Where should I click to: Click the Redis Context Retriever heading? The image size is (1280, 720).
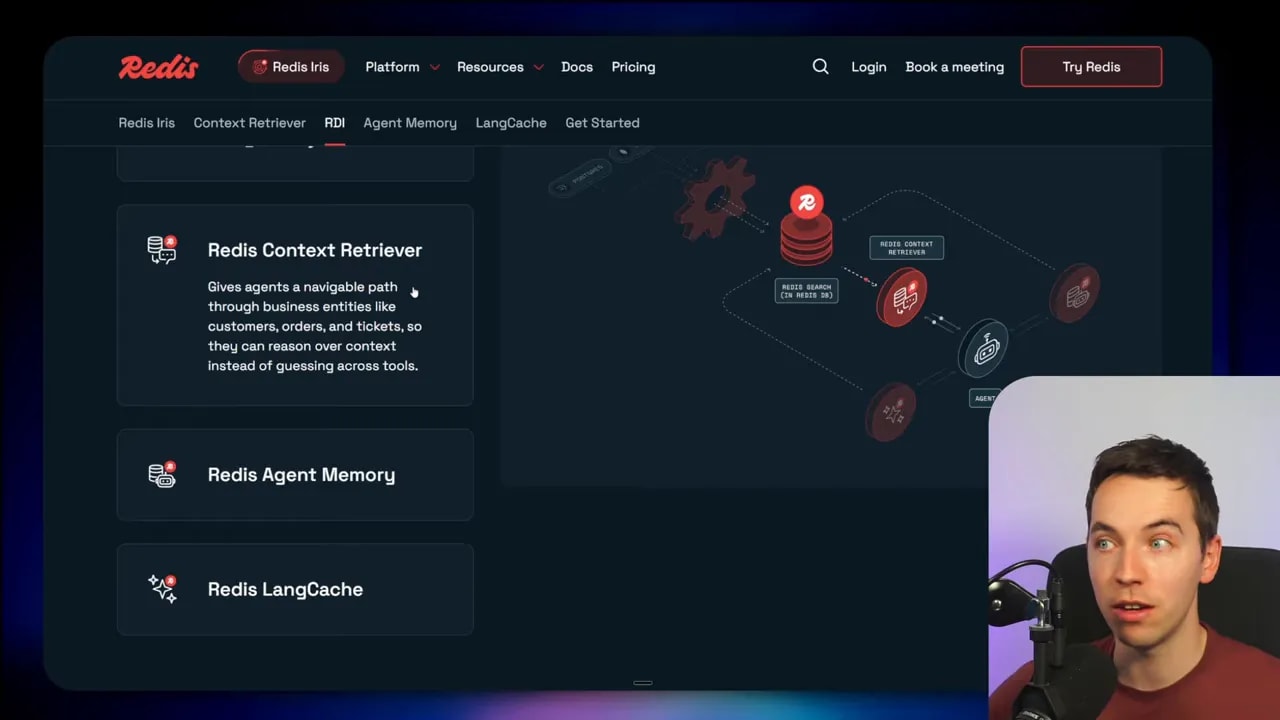[x=315, y=250]
